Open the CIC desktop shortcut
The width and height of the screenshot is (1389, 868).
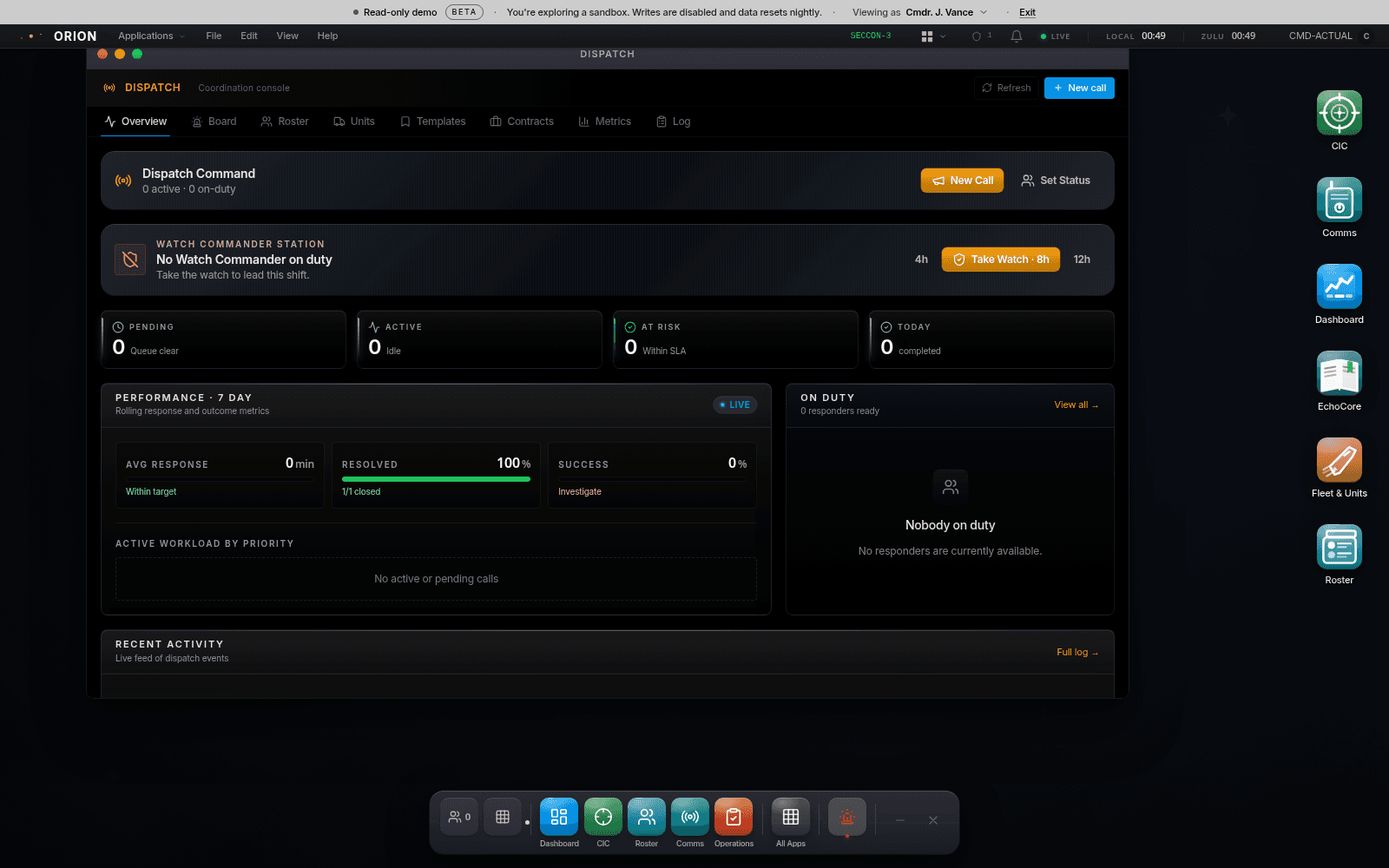[x=1339, y=113]
